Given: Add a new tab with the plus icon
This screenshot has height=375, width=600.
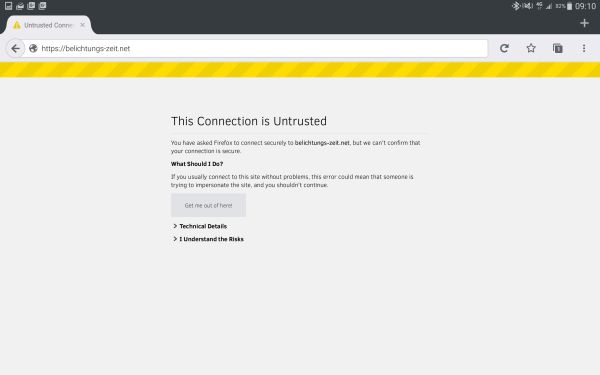Looking at the screenshot, I should tap(584, 23).
